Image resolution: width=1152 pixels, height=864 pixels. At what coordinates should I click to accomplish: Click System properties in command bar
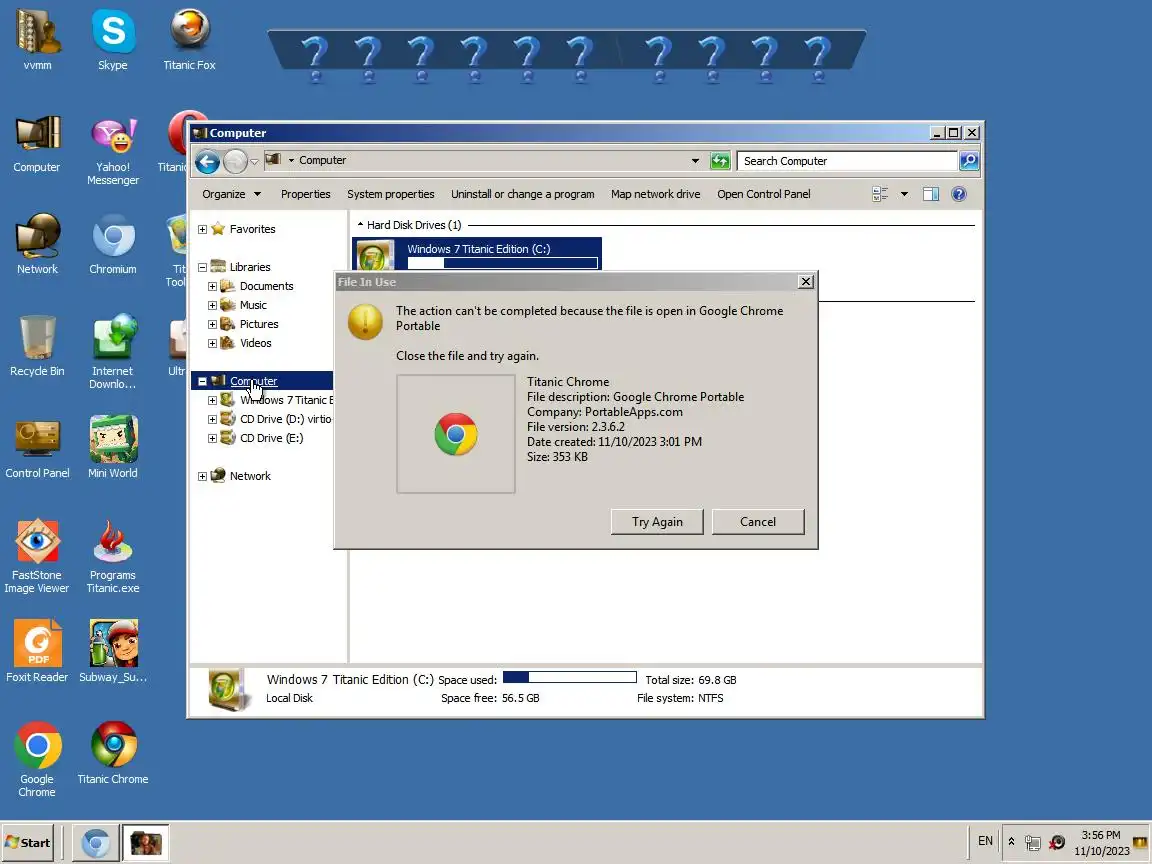391,194
